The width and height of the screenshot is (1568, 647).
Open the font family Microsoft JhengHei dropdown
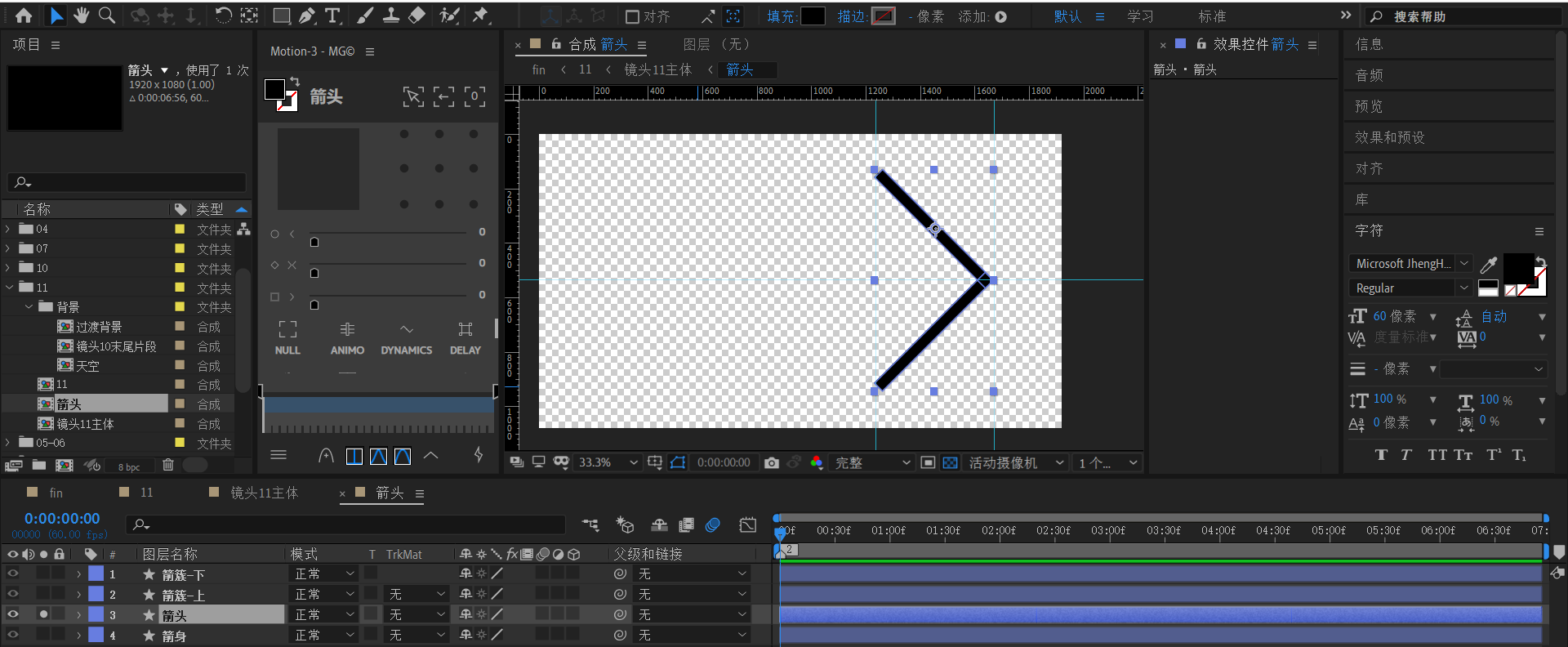click(1410, 263)
